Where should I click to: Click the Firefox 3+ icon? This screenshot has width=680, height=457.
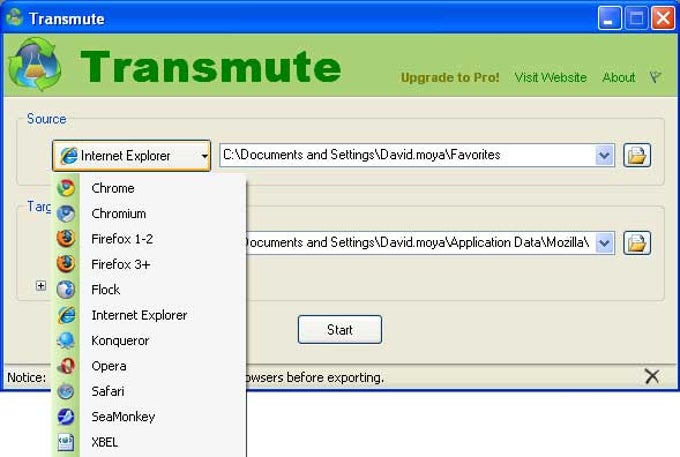(66, 264)
